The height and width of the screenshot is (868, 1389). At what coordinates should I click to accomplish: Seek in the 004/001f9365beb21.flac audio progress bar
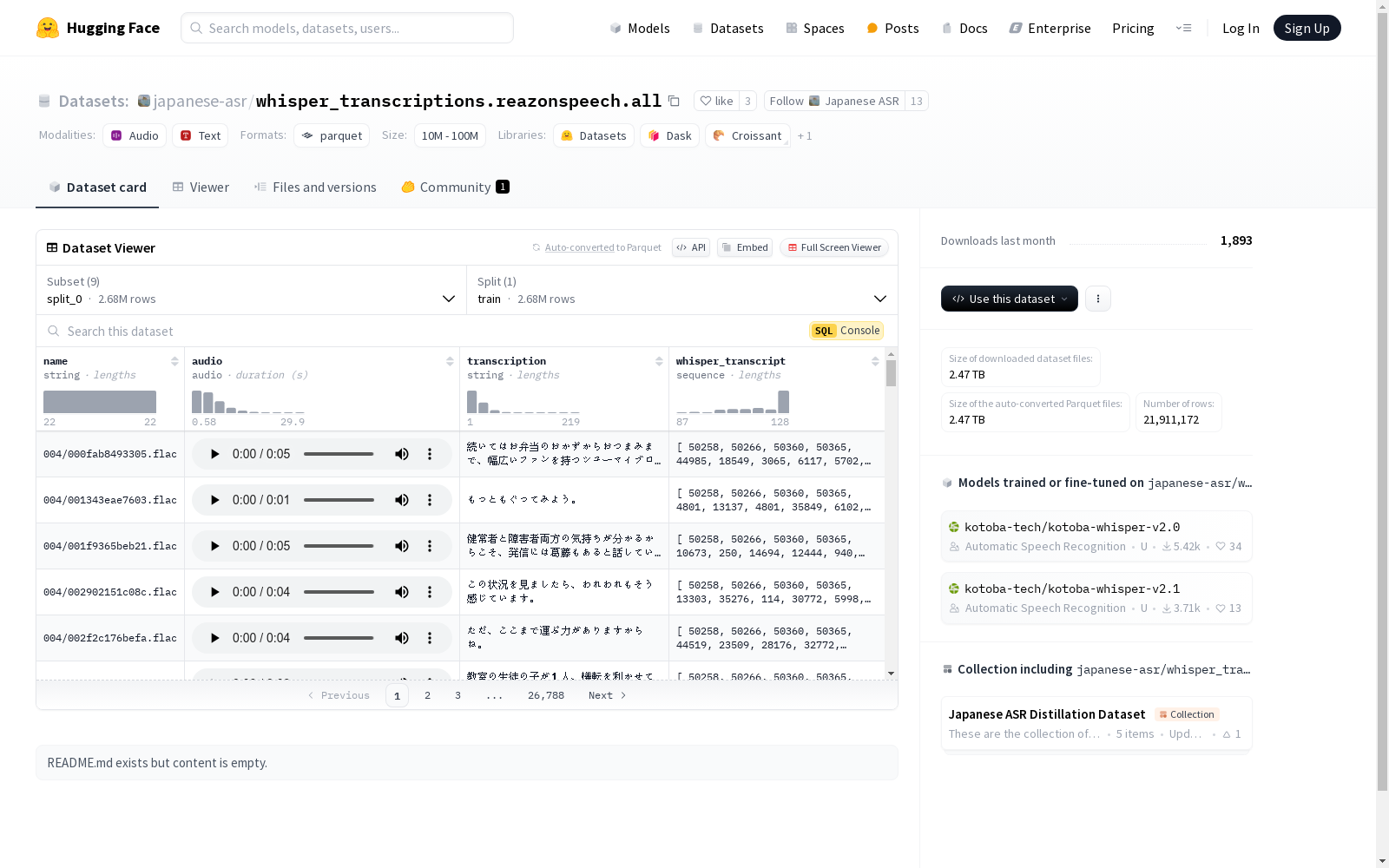339,546
